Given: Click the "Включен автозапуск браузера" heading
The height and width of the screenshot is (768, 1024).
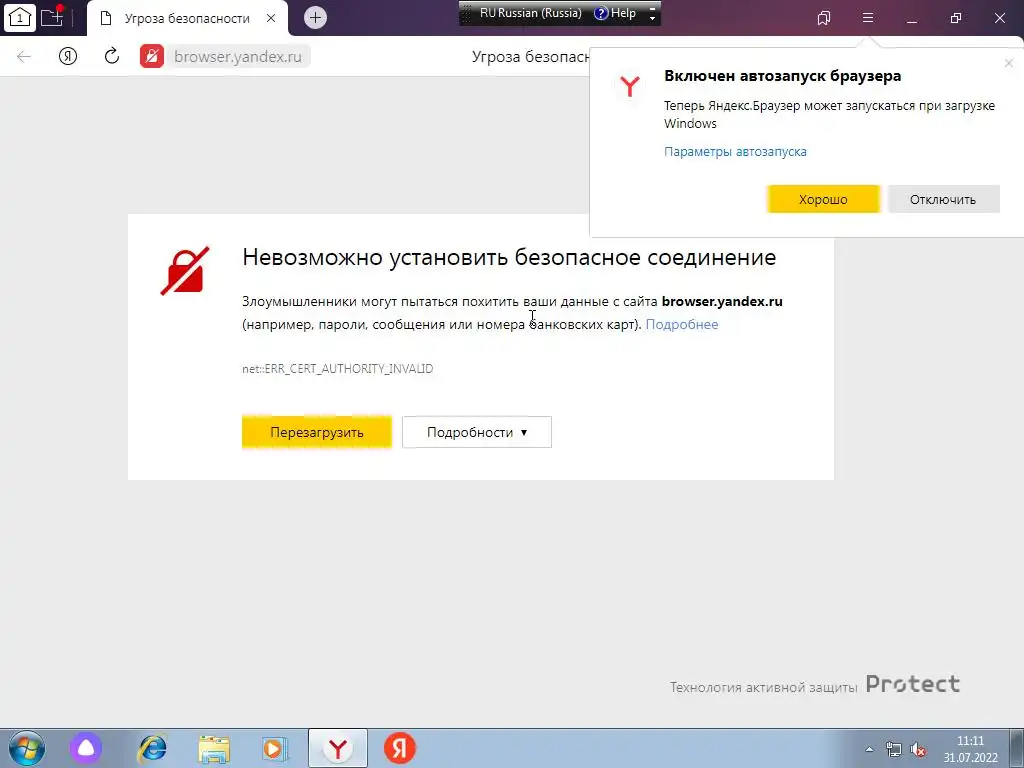Looking at the screenshot, I should (782, 76).
